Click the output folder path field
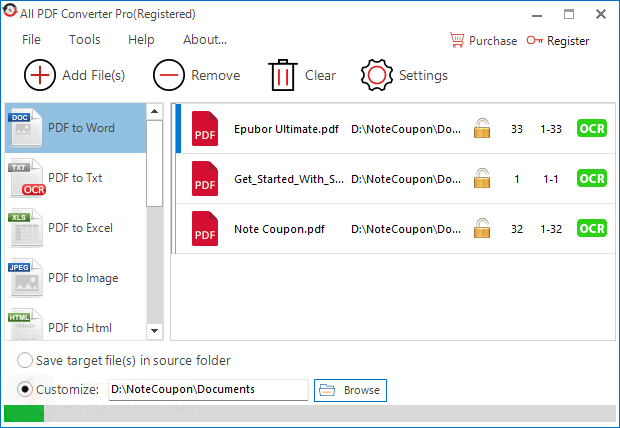This screenshot has height=428, width=620. [208, 390]
